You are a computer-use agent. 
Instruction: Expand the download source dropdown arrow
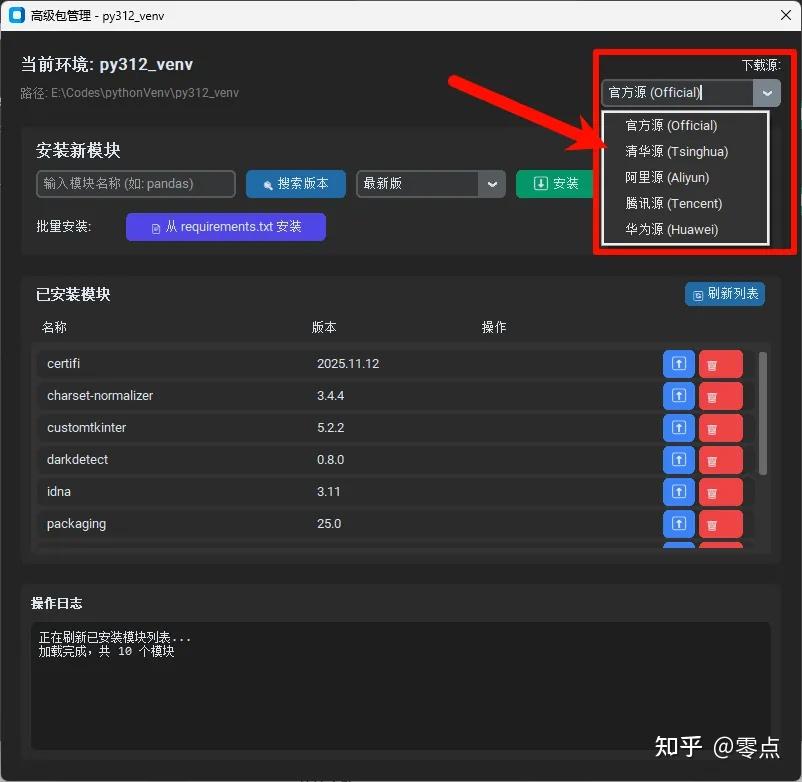click(x=767, y=93)
